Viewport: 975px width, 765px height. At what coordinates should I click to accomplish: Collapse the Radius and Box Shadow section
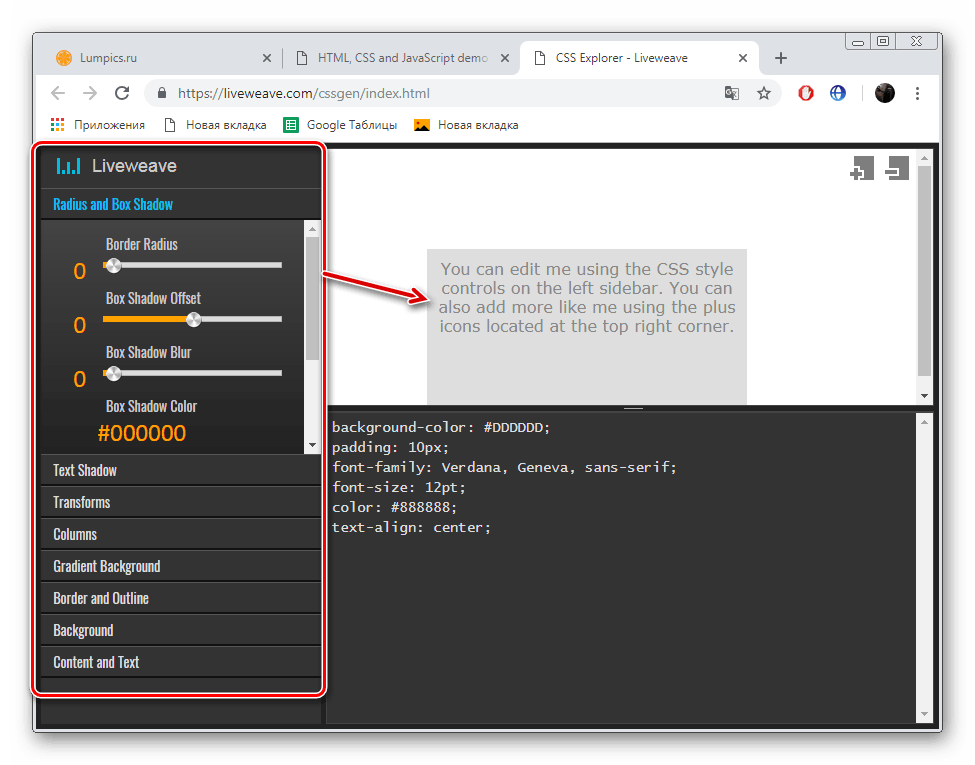point(181,204)
